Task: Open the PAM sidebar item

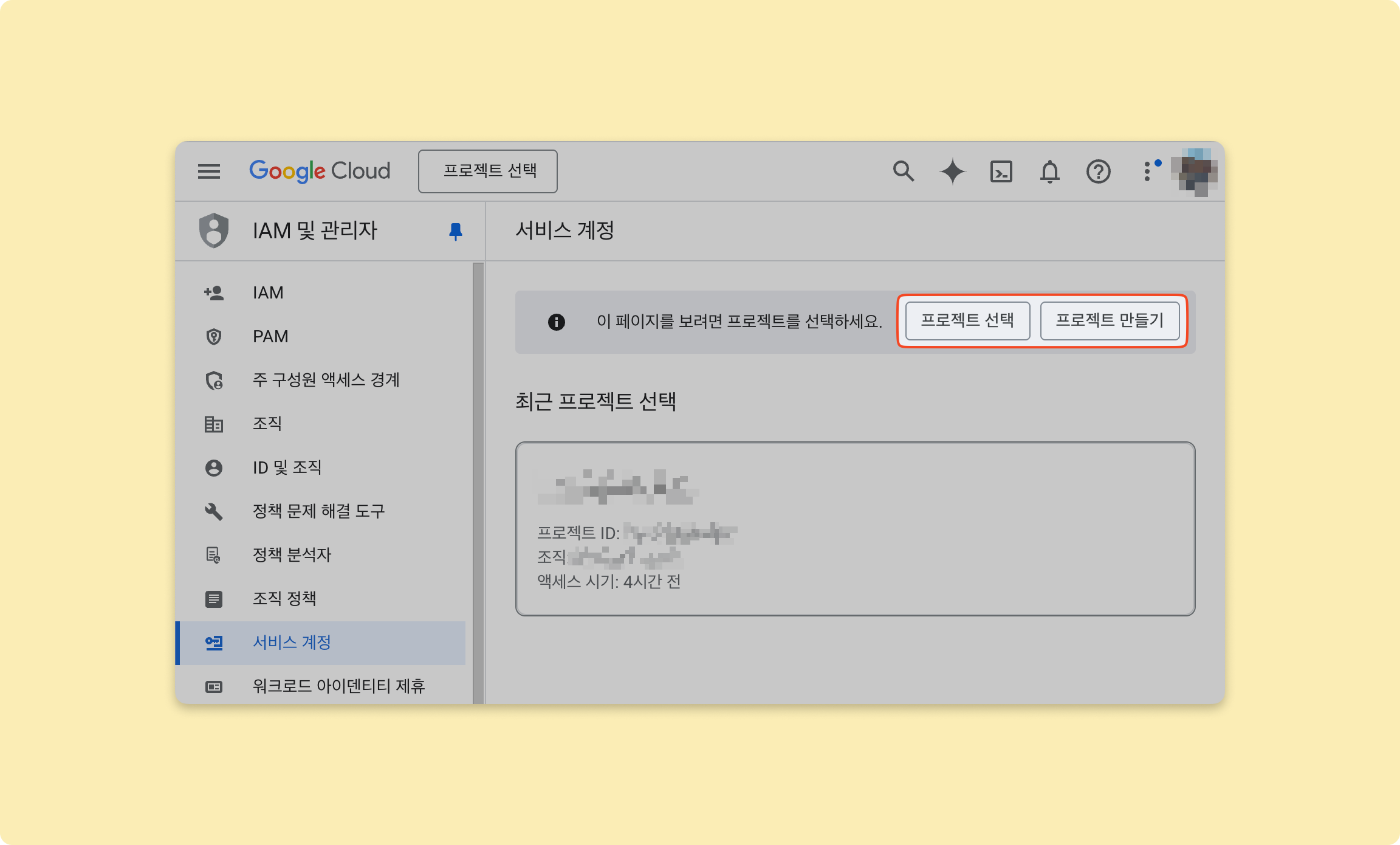Action: pos(270,337)
